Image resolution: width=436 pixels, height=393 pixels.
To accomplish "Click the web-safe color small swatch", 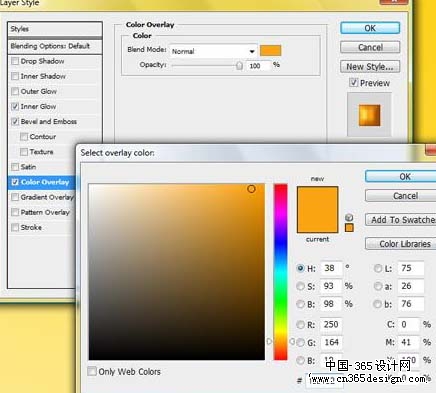I will 349,228.
